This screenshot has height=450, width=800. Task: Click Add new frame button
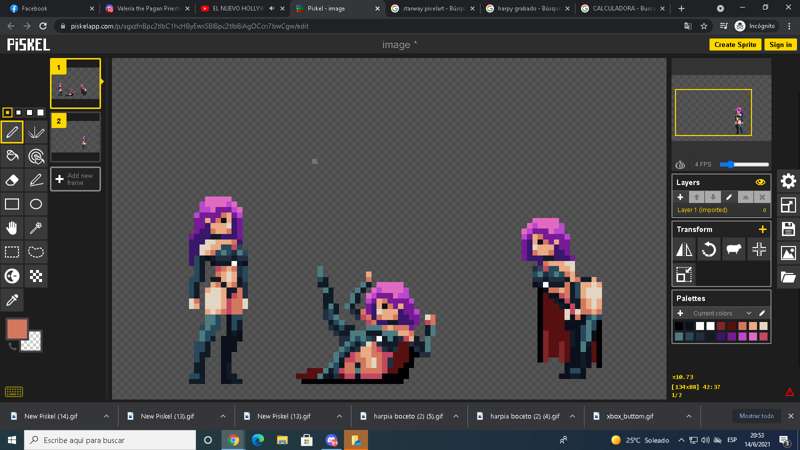coord(76,179)
